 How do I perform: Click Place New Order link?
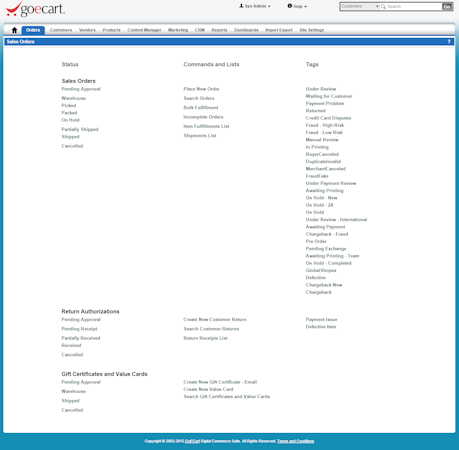coord(201,89)
